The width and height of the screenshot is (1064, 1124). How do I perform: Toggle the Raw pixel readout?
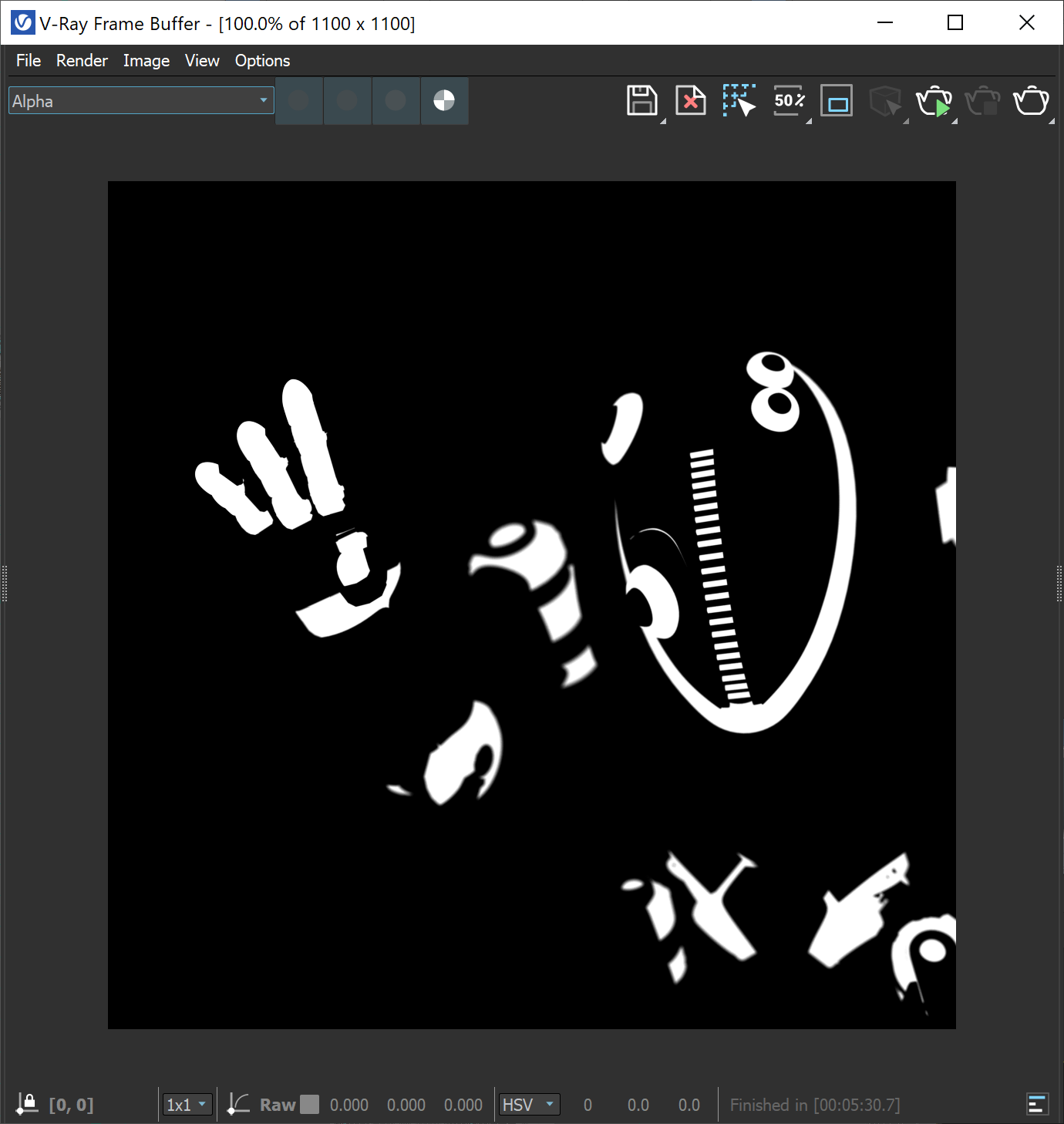pos(276,1104)
